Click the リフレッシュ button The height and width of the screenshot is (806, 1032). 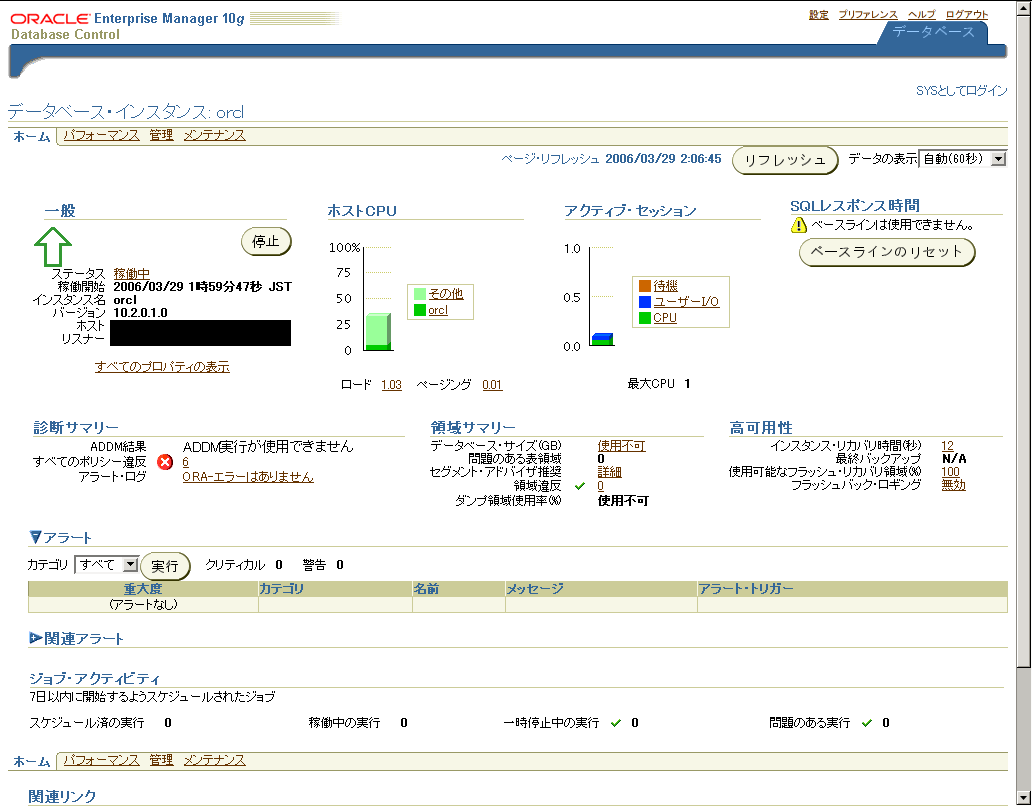(785, 160)
